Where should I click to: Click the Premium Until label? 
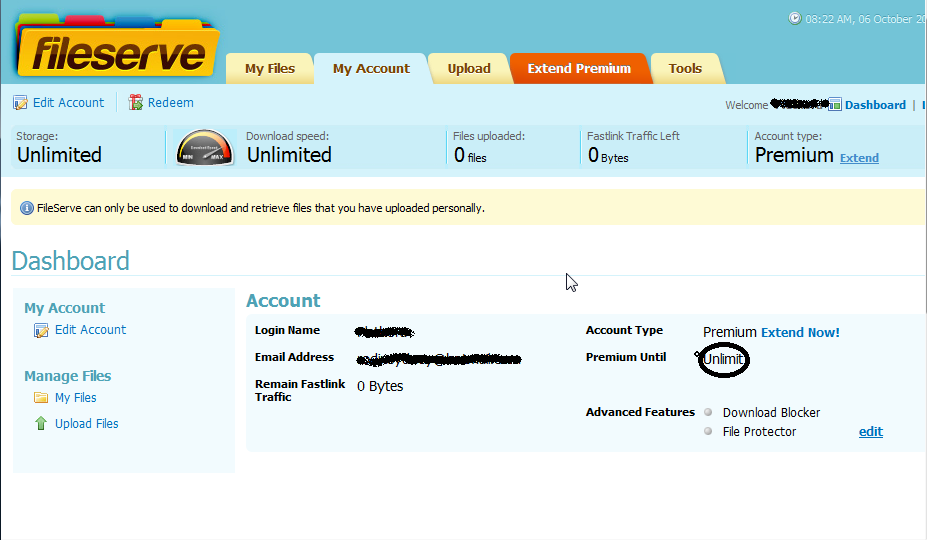625,357
